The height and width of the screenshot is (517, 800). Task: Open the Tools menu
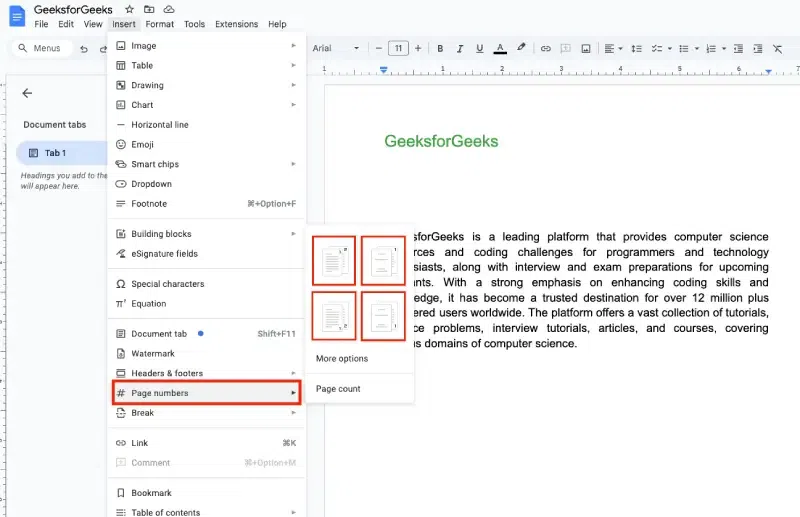point(194,24)
